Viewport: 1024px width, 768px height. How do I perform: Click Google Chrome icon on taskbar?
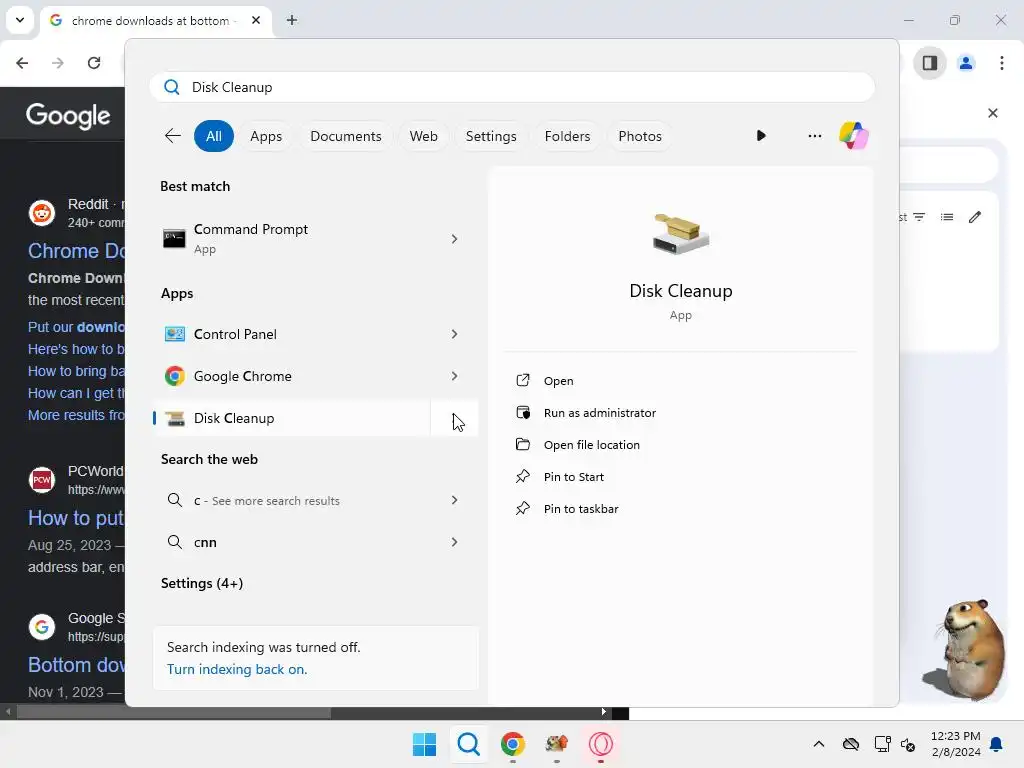[x=513, y=744]
